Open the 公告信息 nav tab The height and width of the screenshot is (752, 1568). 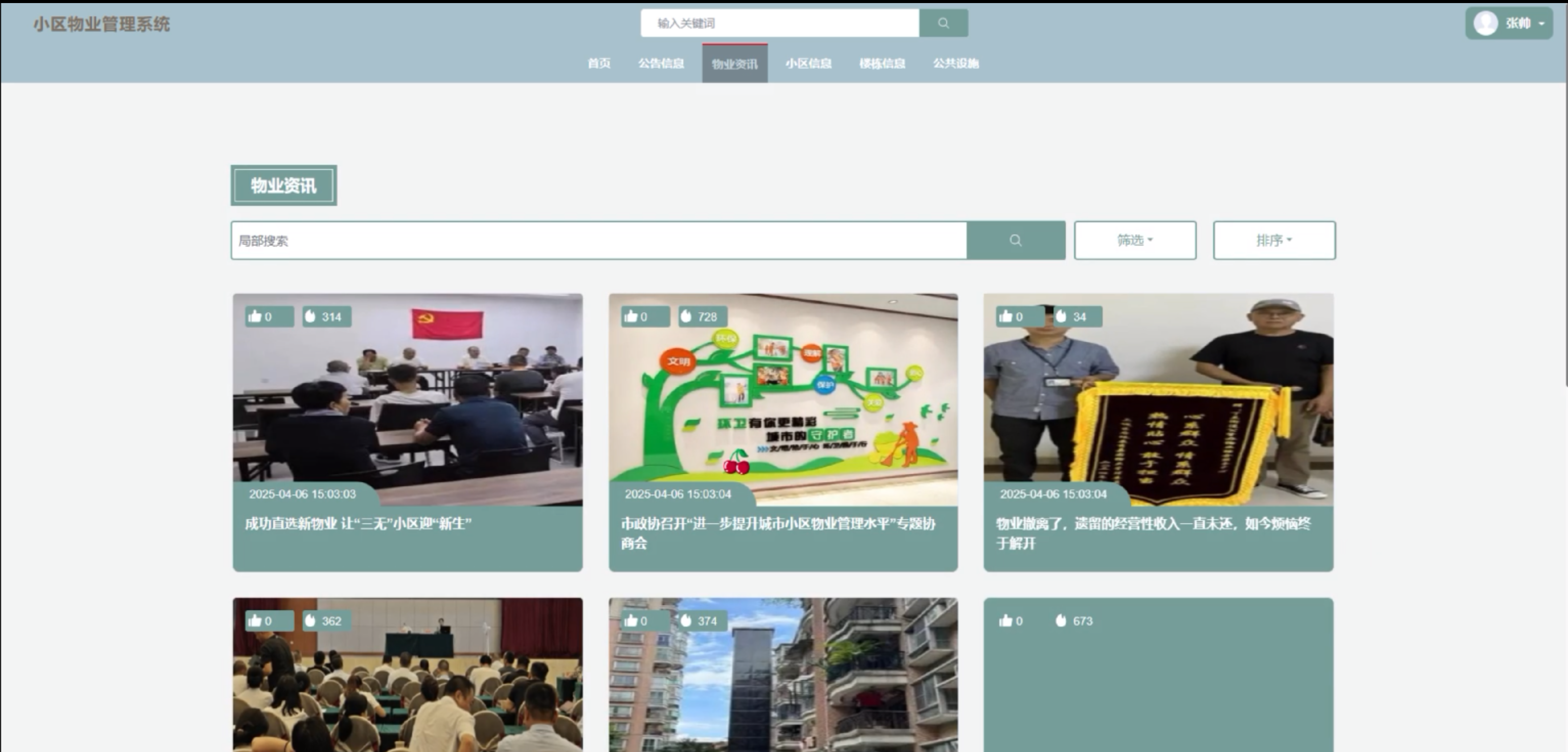tap(661, 63)
